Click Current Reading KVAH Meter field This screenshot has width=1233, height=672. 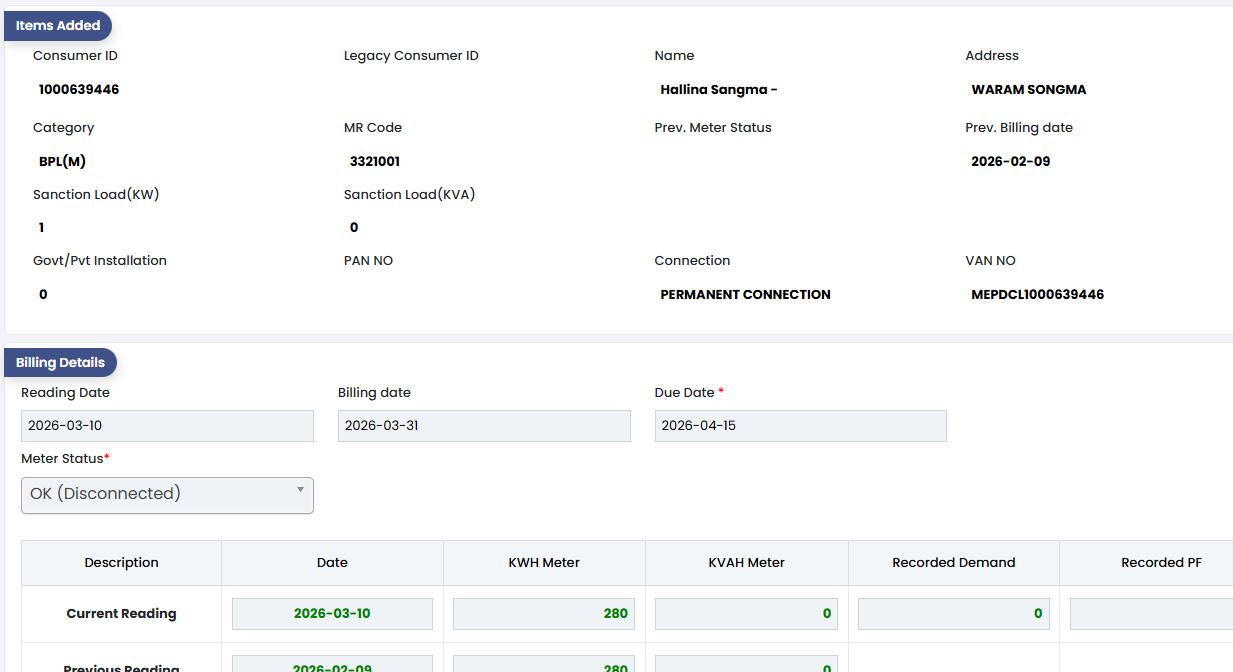(747, 614)
